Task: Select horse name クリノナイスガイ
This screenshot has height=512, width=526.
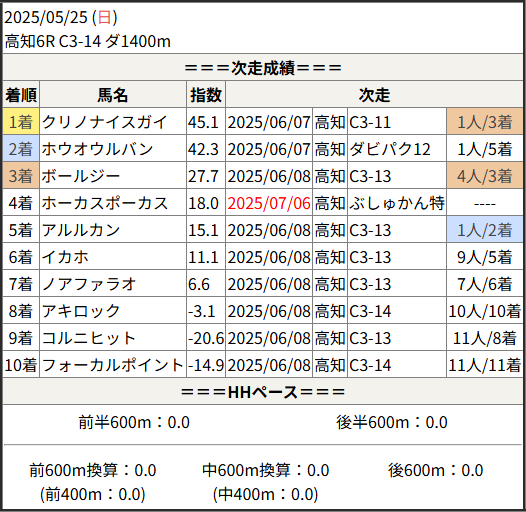Action: pyautogui.click(x=104, y=122)
